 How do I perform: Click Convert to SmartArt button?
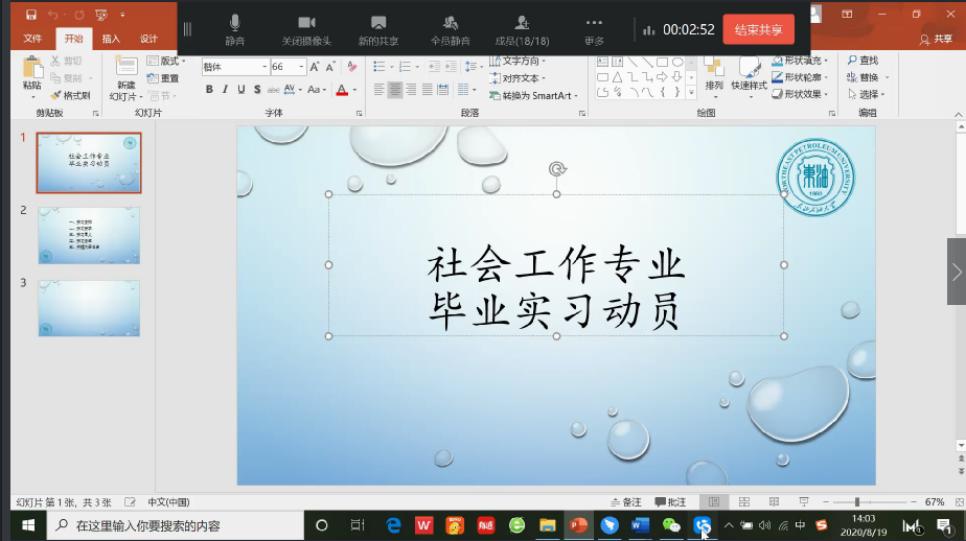(x=534, y=95)
